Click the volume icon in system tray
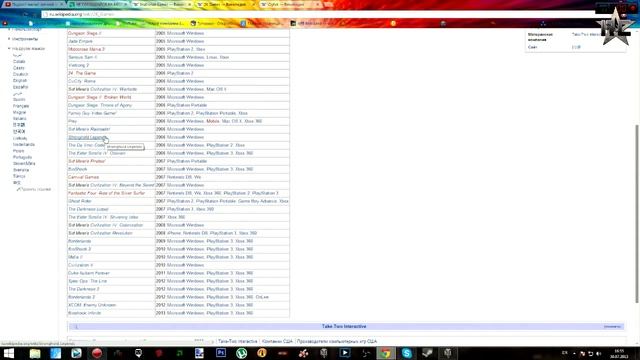The image size is (640, 360). click(598, 353)
